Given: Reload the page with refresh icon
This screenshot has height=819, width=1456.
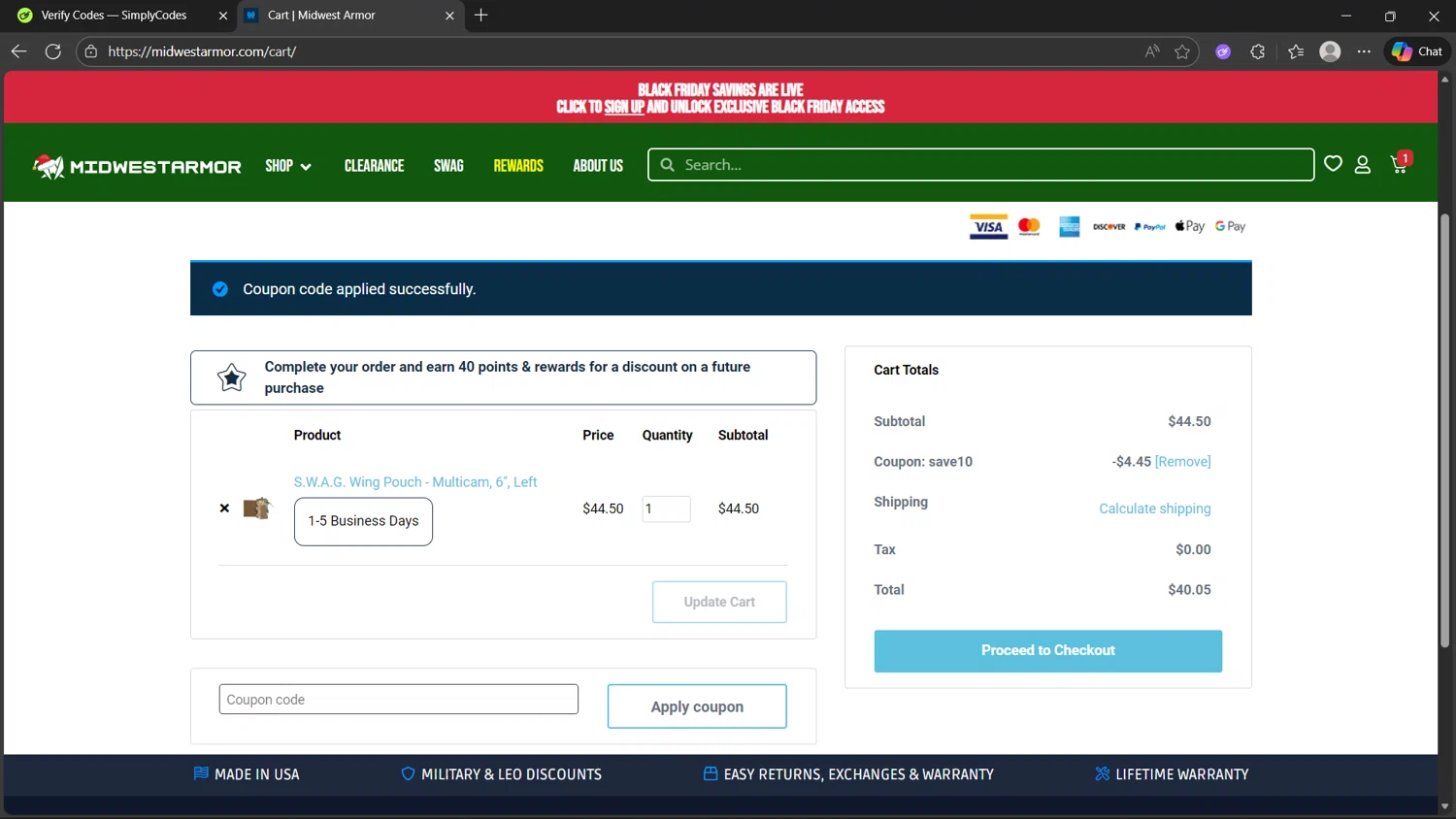Looking at the screenshot, I should (53, 51).
